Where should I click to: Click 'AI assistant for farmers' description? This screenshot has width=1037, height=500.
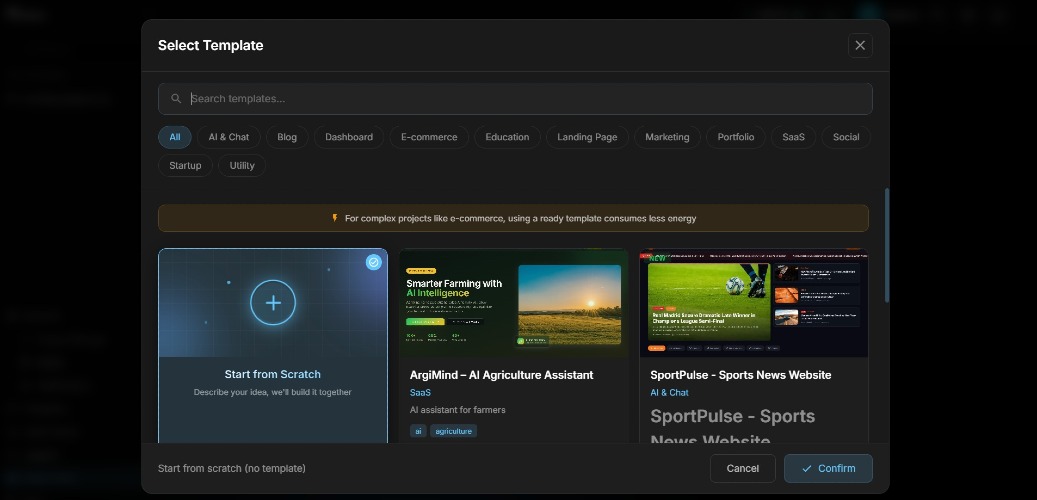[x=458, y=410]
